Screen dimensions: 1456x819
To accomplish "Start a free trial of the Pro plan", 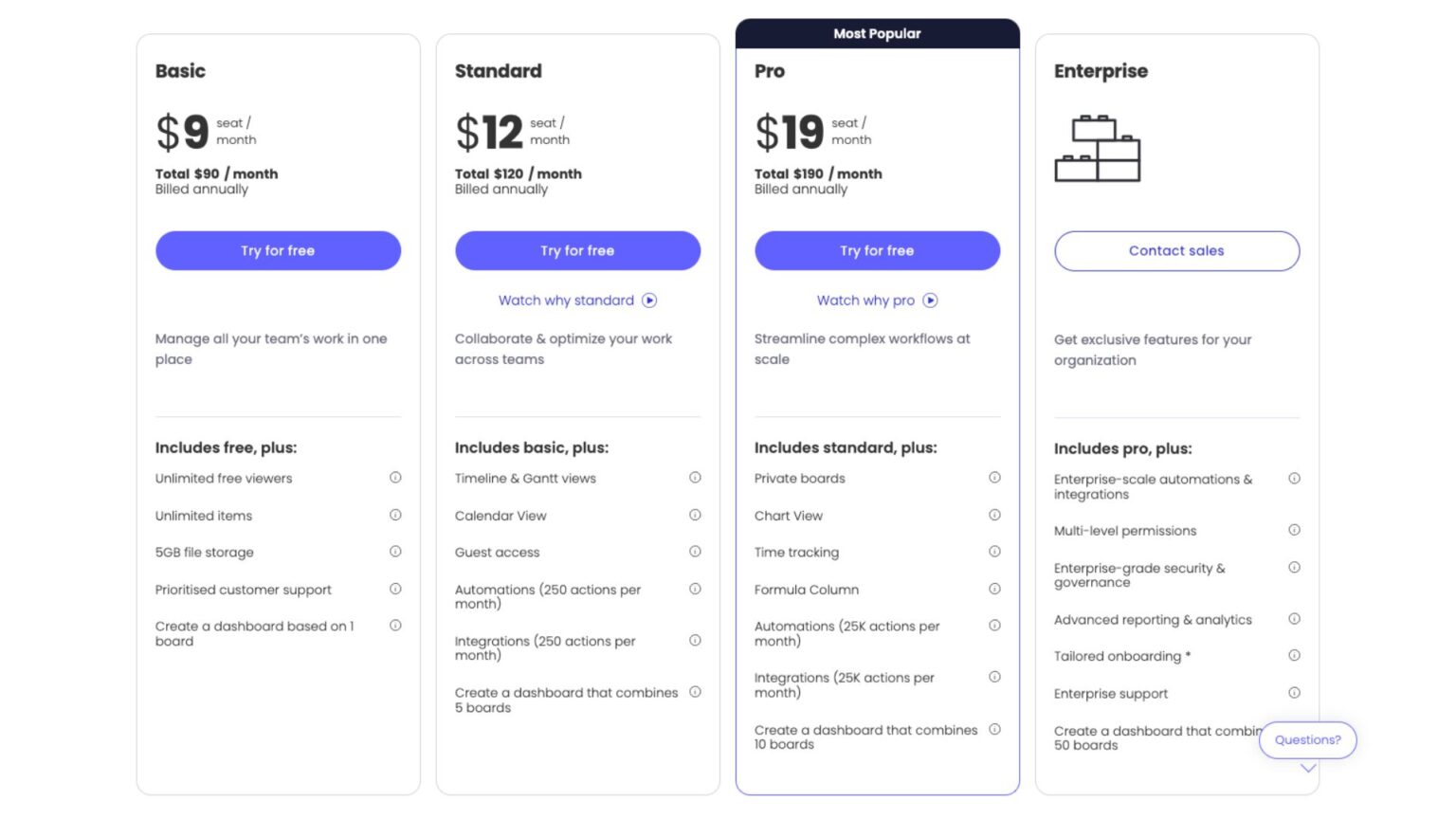I will pyautogui.click(x=877, y=250).
